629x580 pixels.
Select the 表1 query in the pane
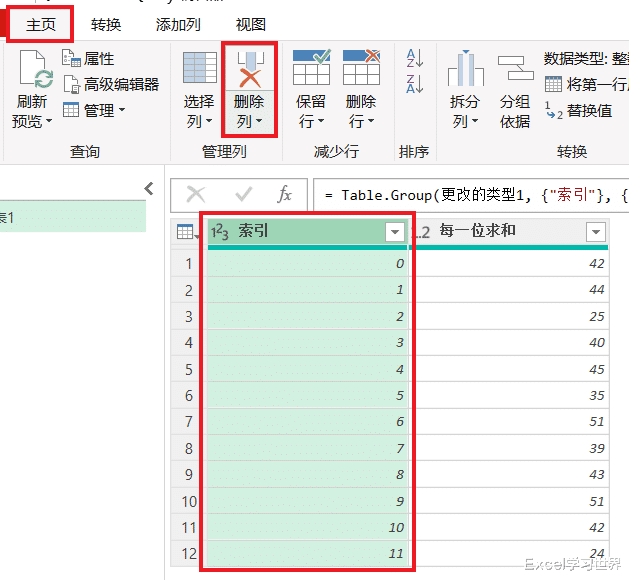[x=73, y=217]
